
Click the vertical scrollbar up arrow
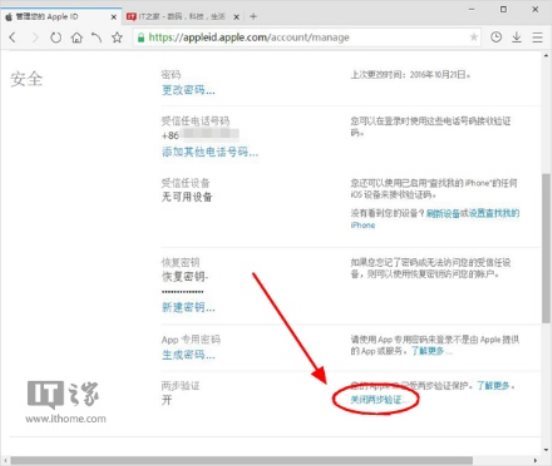pos(546,56)
